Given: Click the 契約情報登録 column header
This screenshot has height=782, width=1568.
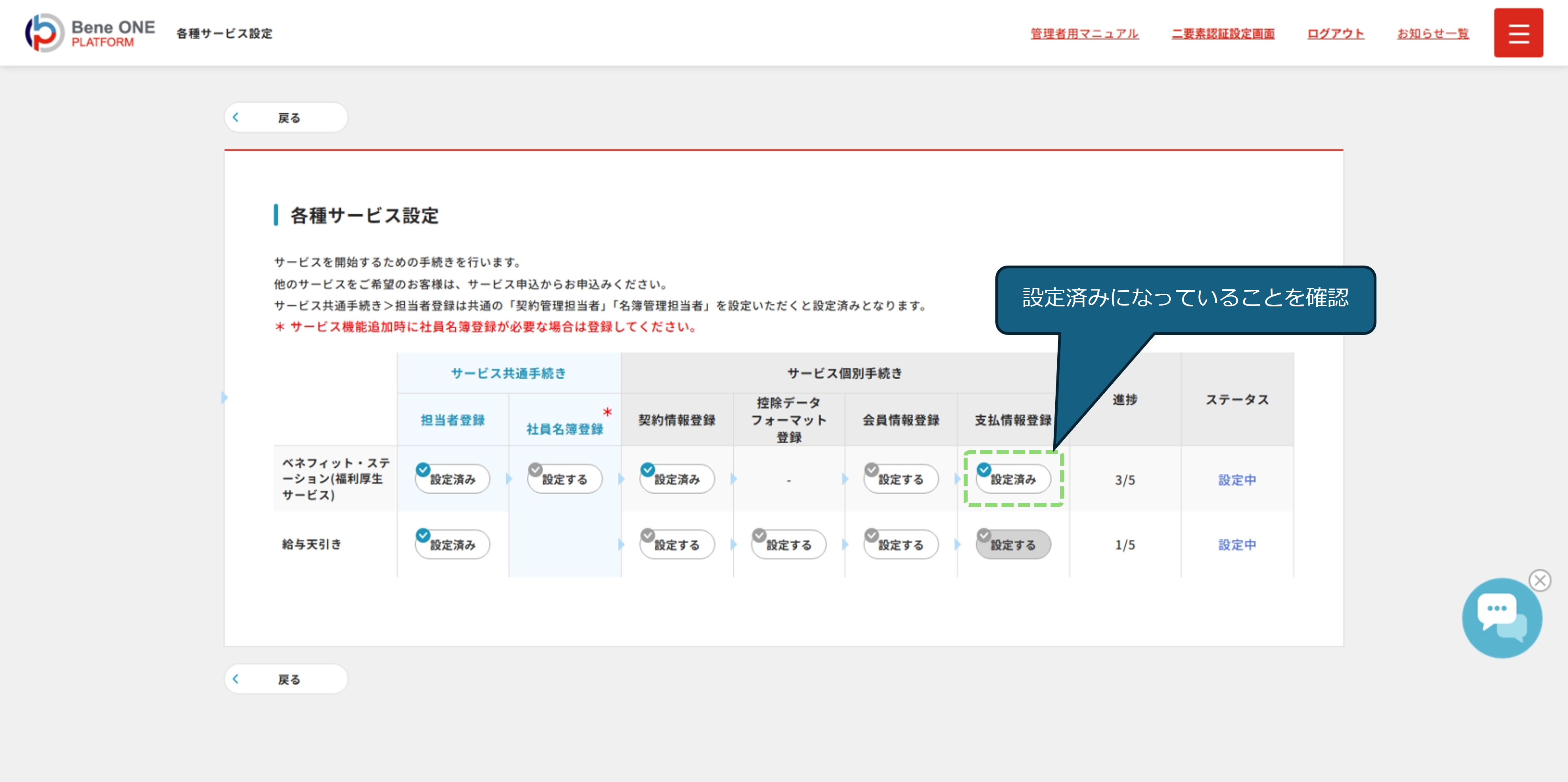Looking at the screenshot, I should [677, 420].
